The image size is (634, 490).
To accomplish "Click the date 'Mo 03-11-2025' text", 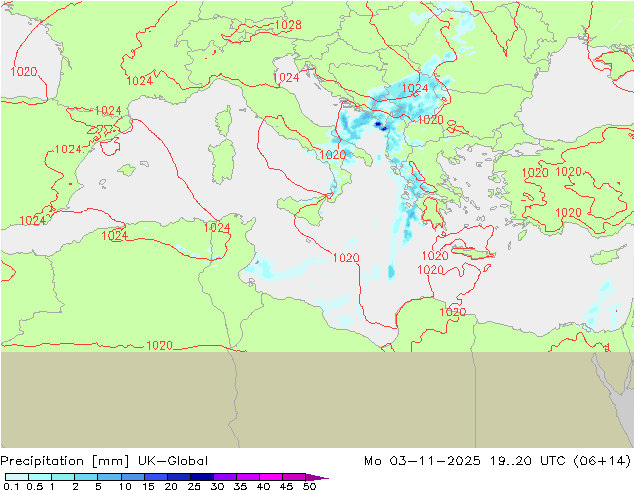I will pyautogui.click(x=422, y=461).
